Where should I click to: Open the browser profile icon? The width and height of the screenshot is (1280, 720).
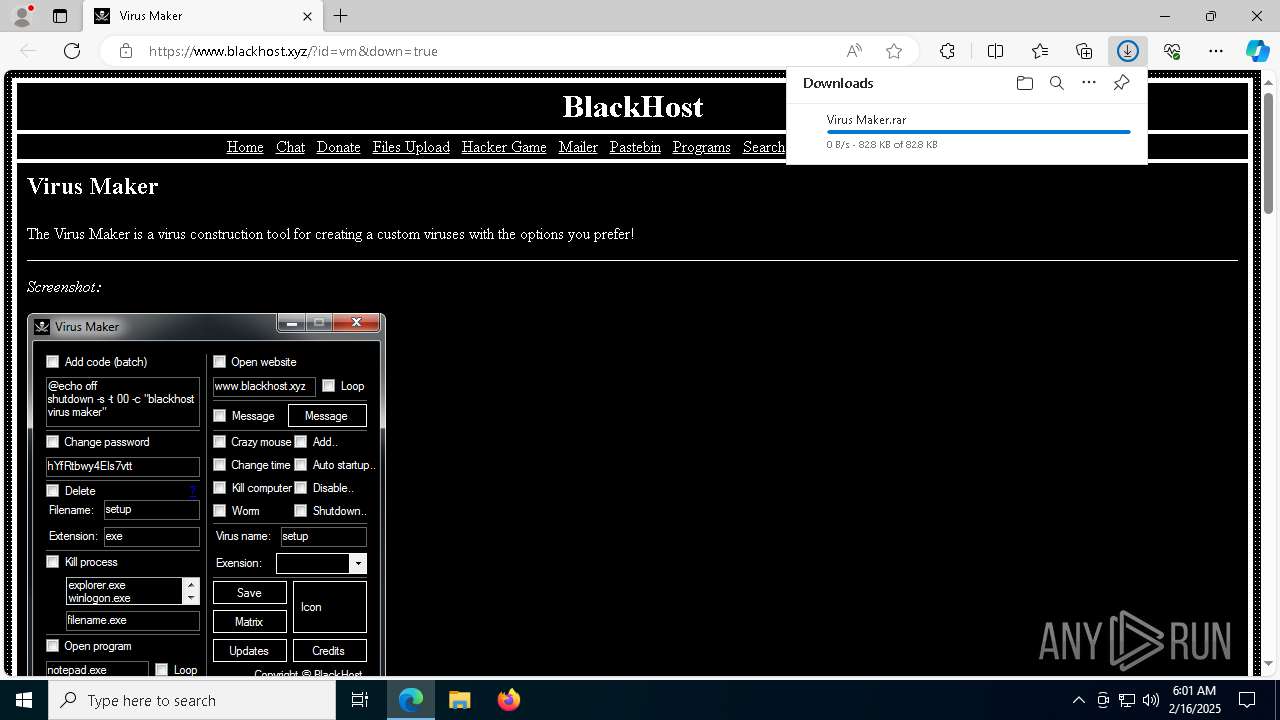coord(22,16)
